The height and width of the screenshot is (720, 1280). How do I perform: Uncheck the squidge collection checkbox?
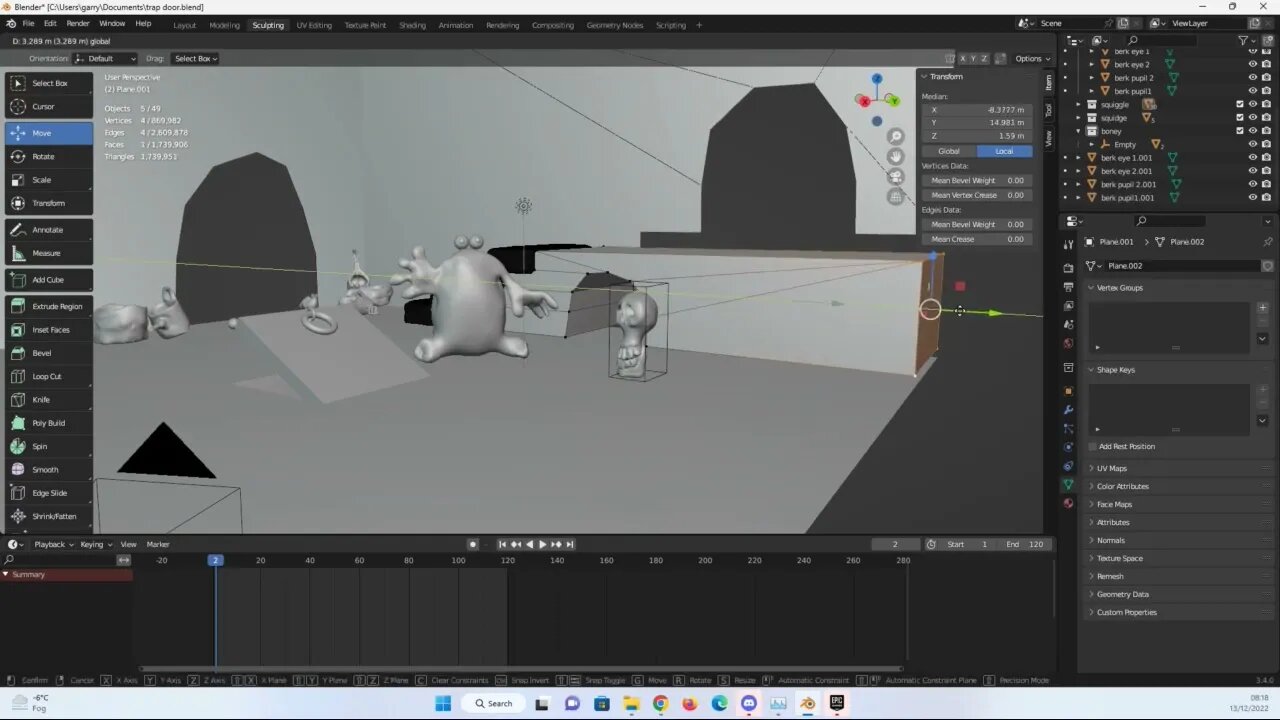tap(1240, 117)
